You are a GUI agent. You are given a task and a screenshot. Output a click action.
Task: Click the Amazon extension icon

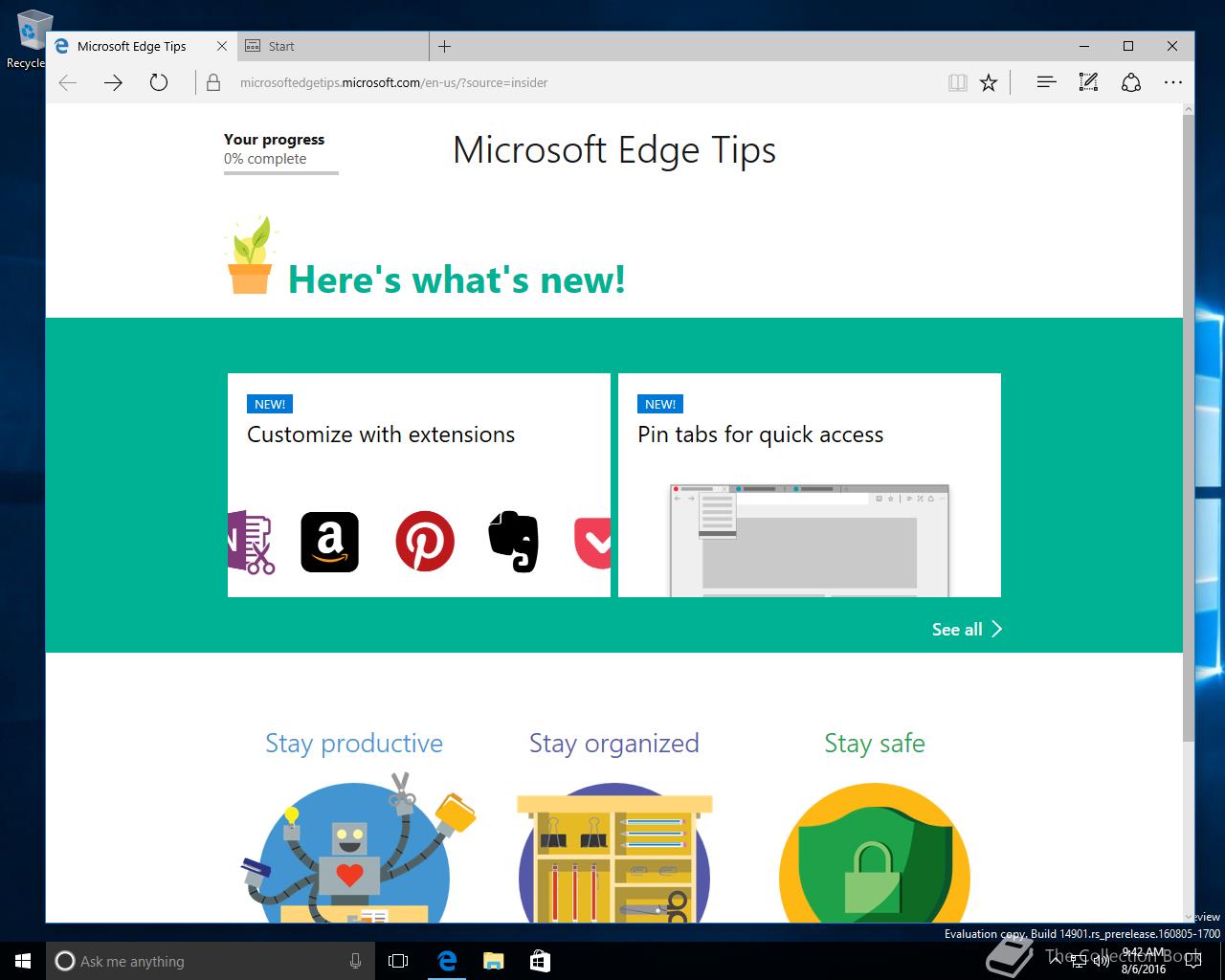pyautogui.click(x=329, y=542)
